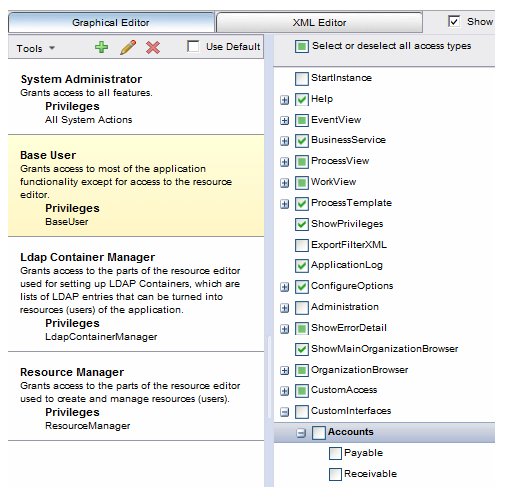Click the ResourceManager privilege text

[x=88, y=426]
